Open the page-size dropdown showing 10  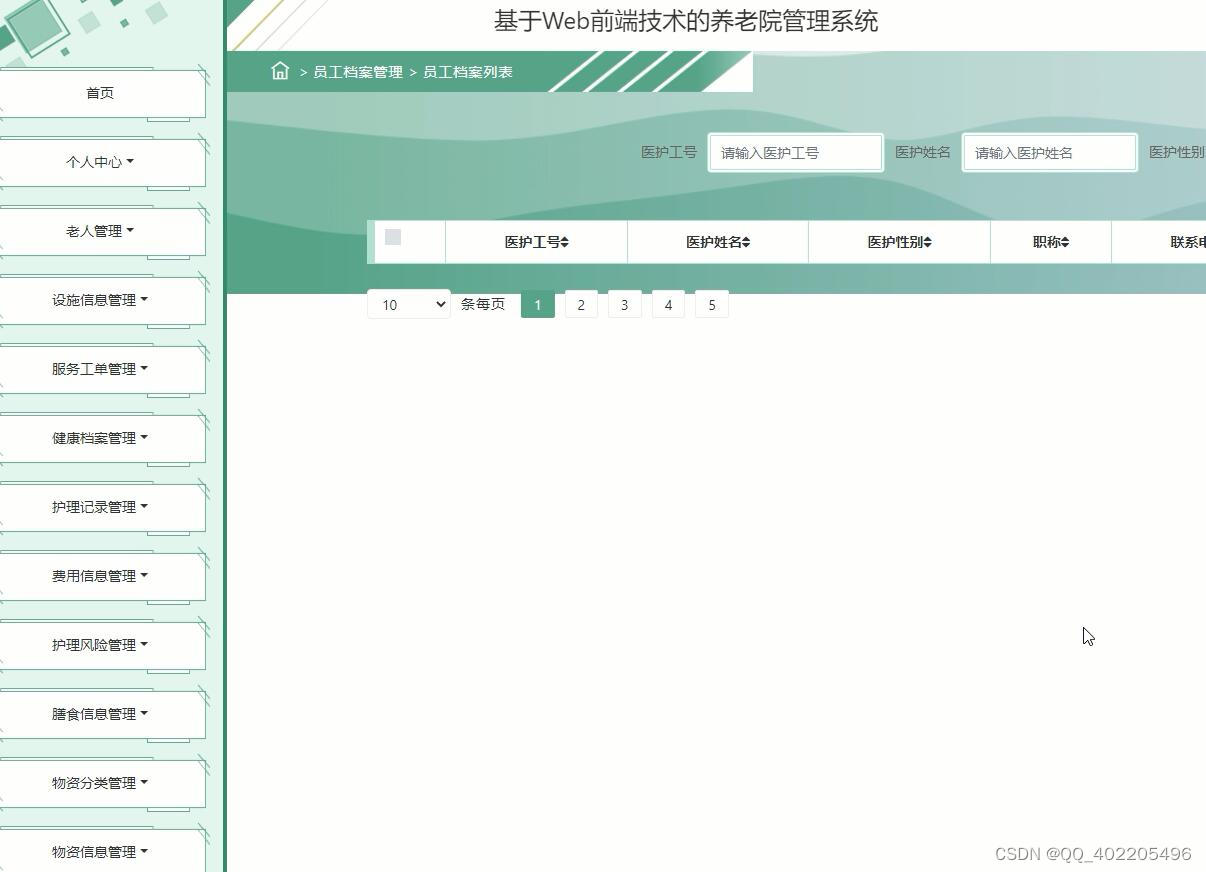coord(408,304)
